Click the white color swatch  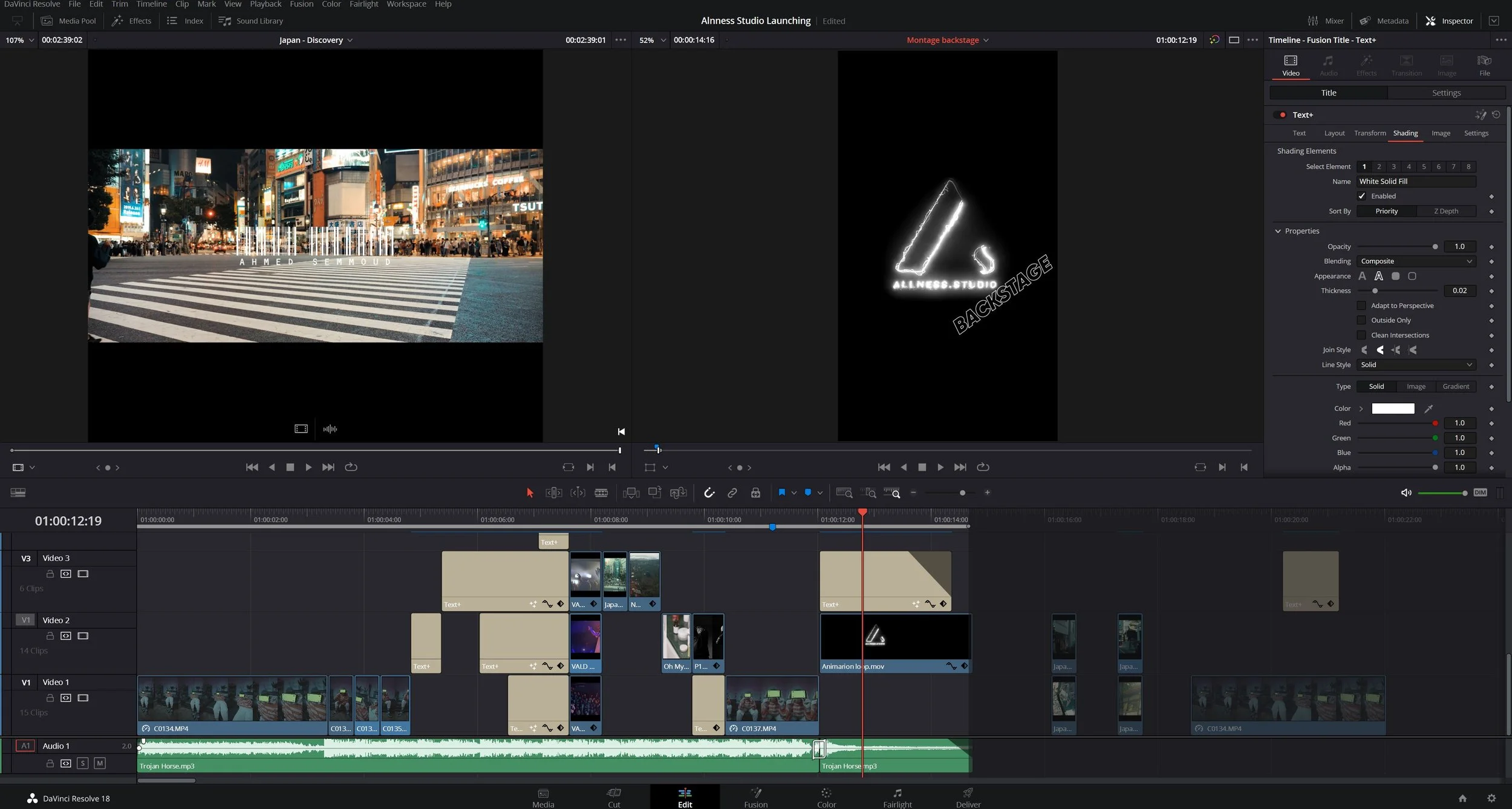[x=1392, y=408]
